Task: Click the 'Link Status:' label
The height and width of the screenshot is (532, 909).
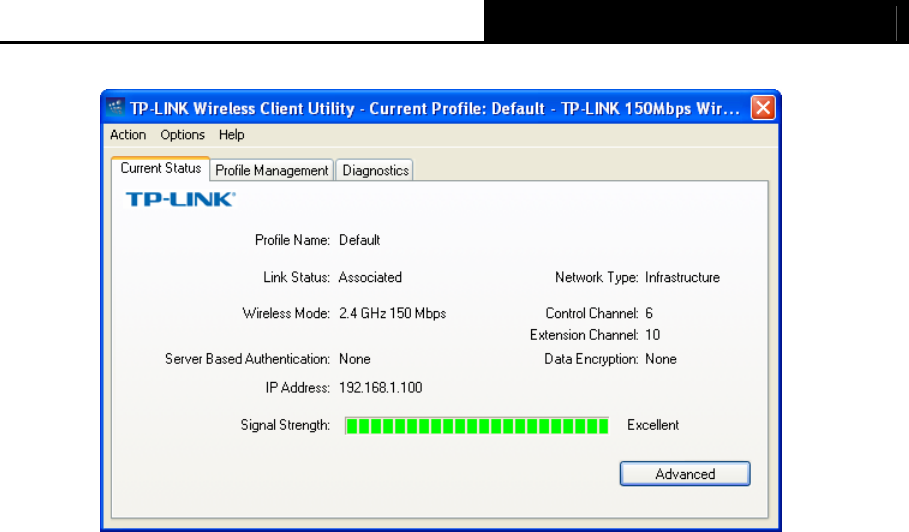Action: 296,278
